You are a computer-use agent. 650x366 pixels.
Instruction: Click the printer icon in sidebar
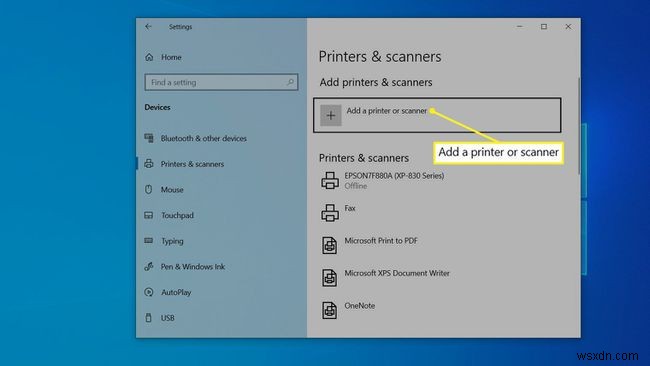click(149, 164)
